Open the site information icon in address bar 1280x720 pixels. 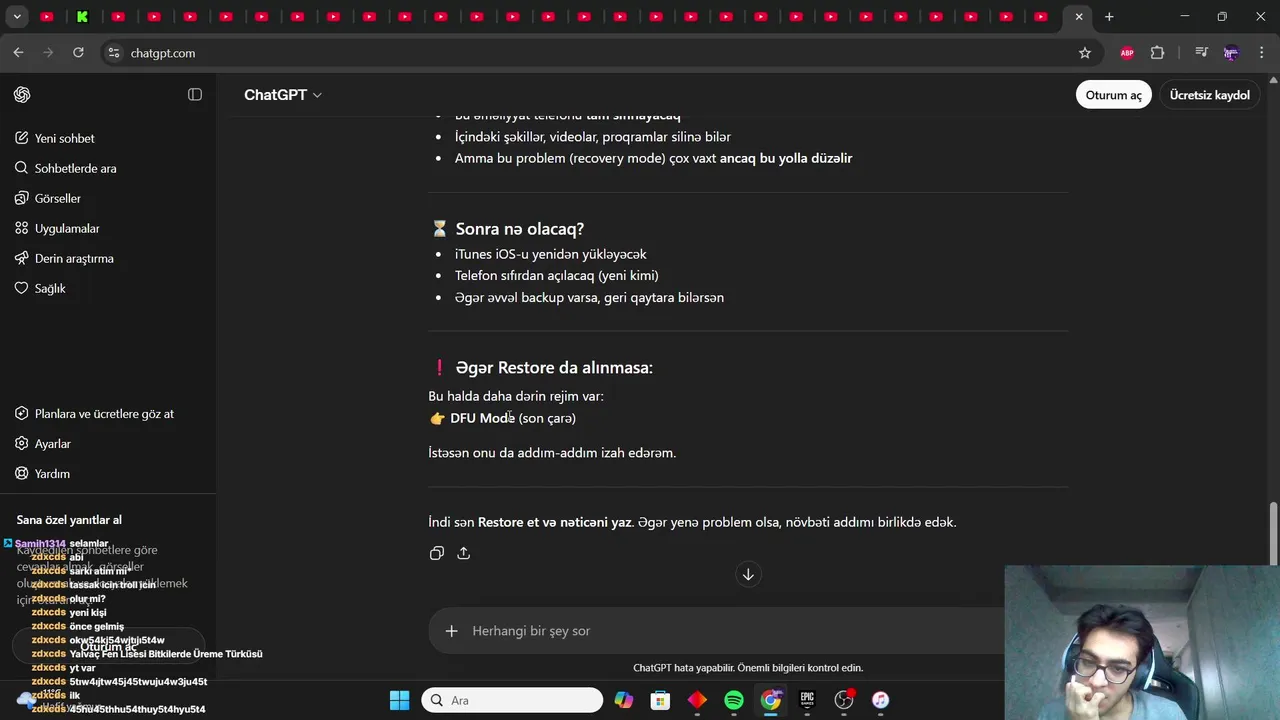[x=114, y=53]
